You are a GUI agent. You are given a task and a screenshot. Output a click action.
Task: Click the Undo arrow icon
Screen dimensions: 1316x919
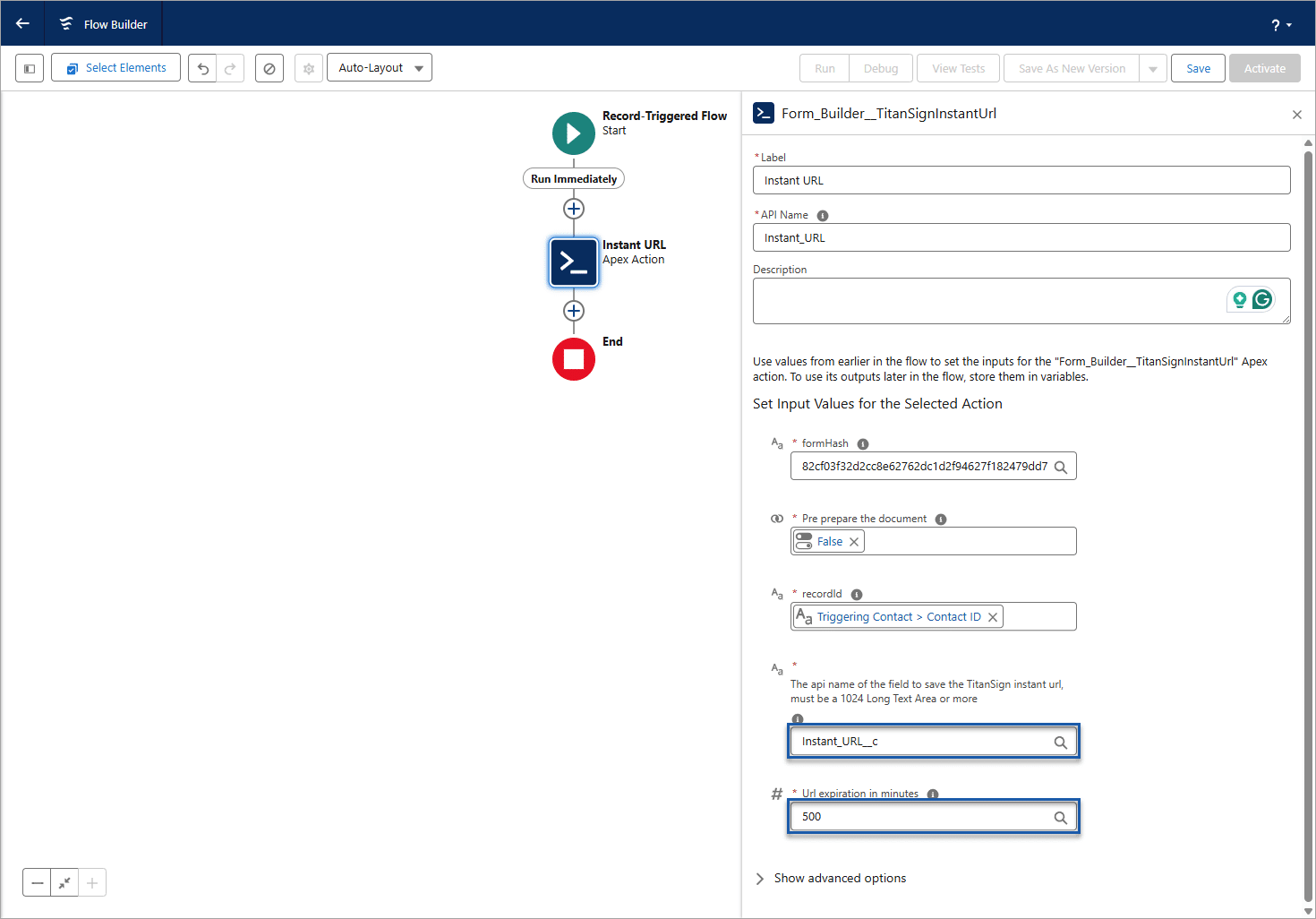click(203, 68)
